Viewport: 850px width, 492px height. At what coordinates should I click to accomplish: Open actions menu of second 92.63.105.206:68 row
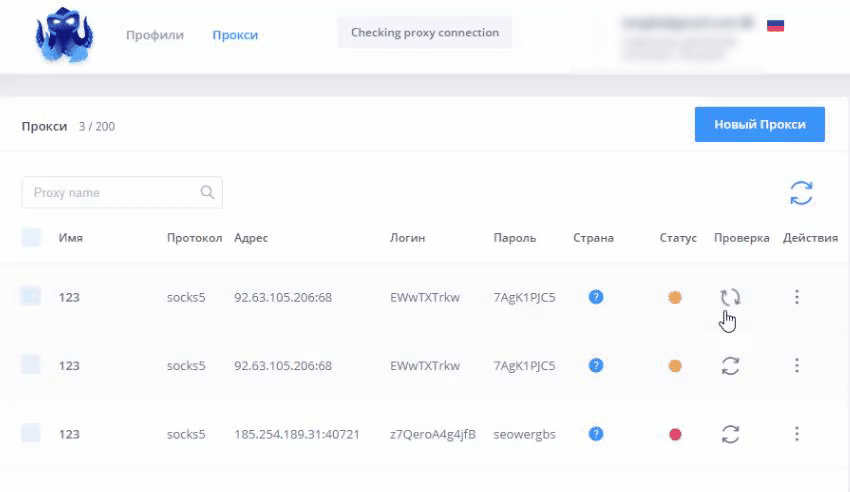click(x=796, y=365)
